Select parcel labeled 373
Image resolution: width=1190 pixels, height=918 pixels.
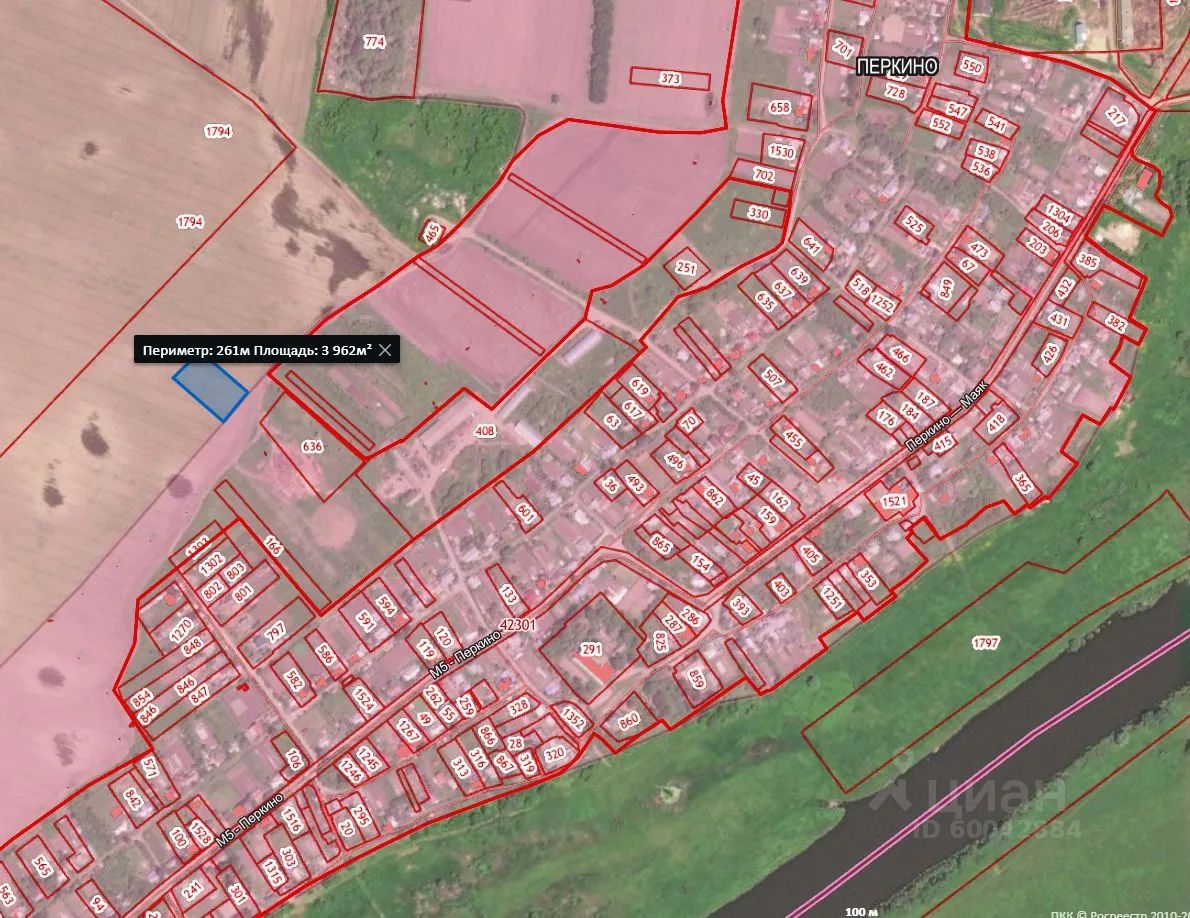670,78
